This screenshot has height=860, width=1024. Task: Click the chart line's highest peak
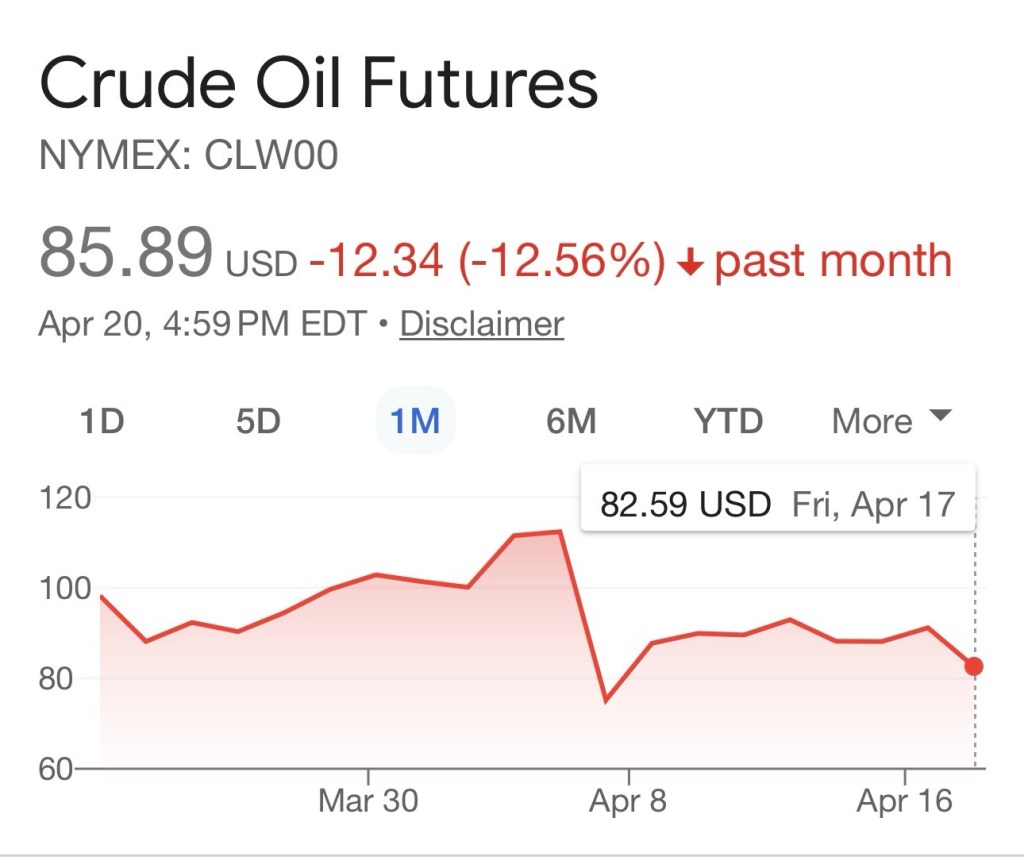click(x=560, y=531)
